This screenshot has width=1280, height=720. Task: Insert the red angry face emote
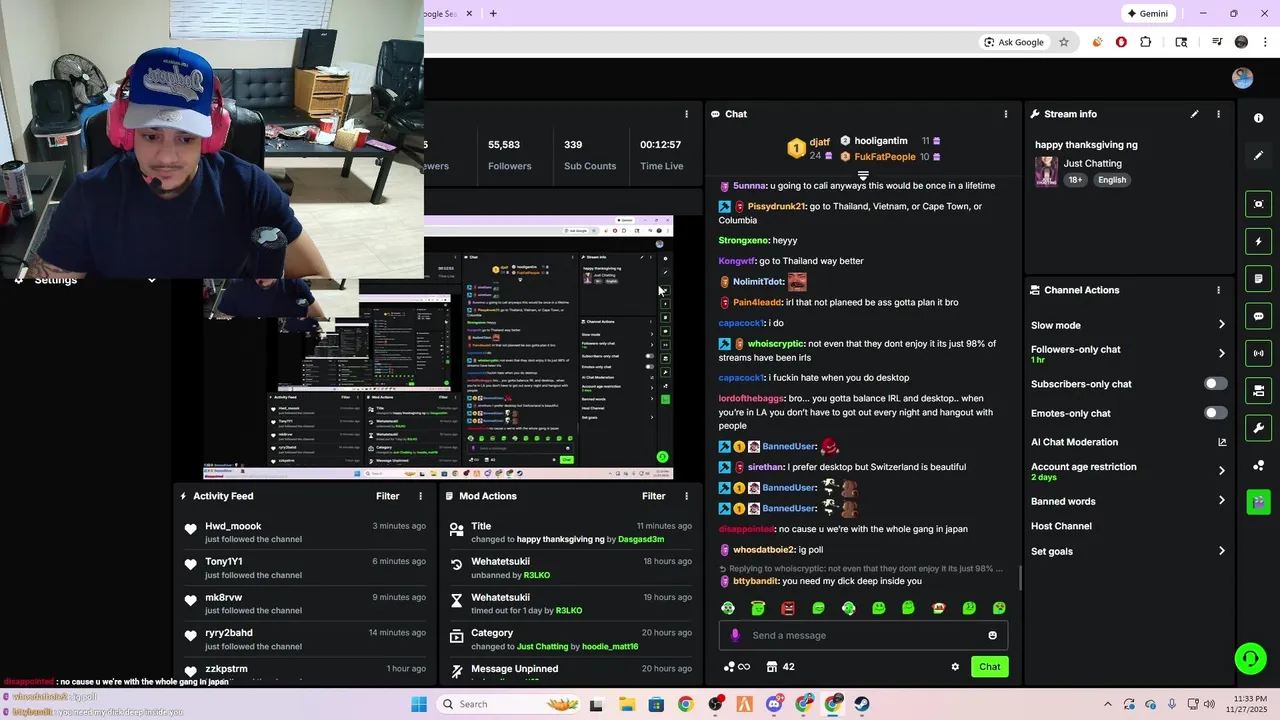(788, 608)
